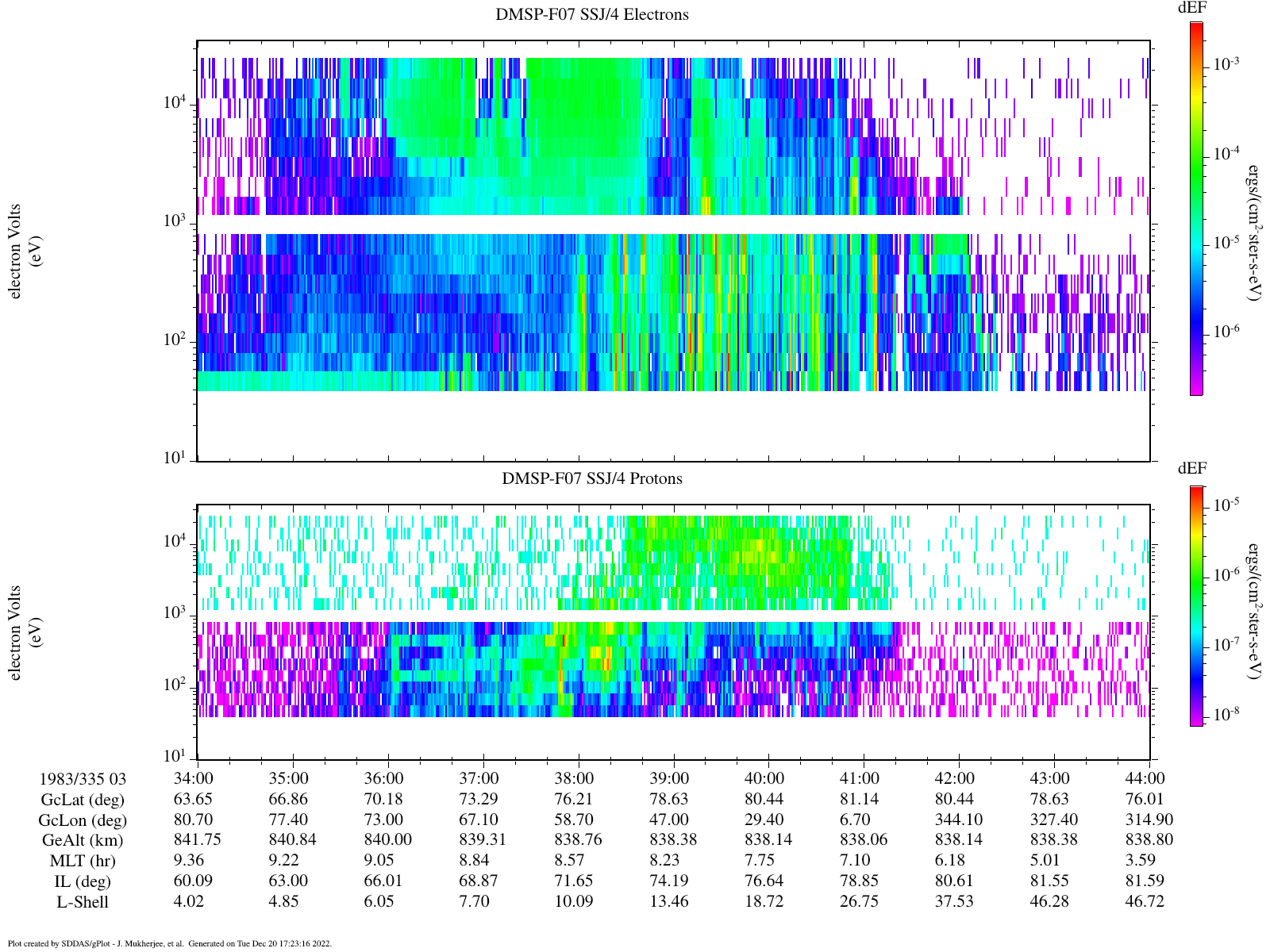Click GcLon value 29.40
This screenshot has height=952, width=1270.
764,820
